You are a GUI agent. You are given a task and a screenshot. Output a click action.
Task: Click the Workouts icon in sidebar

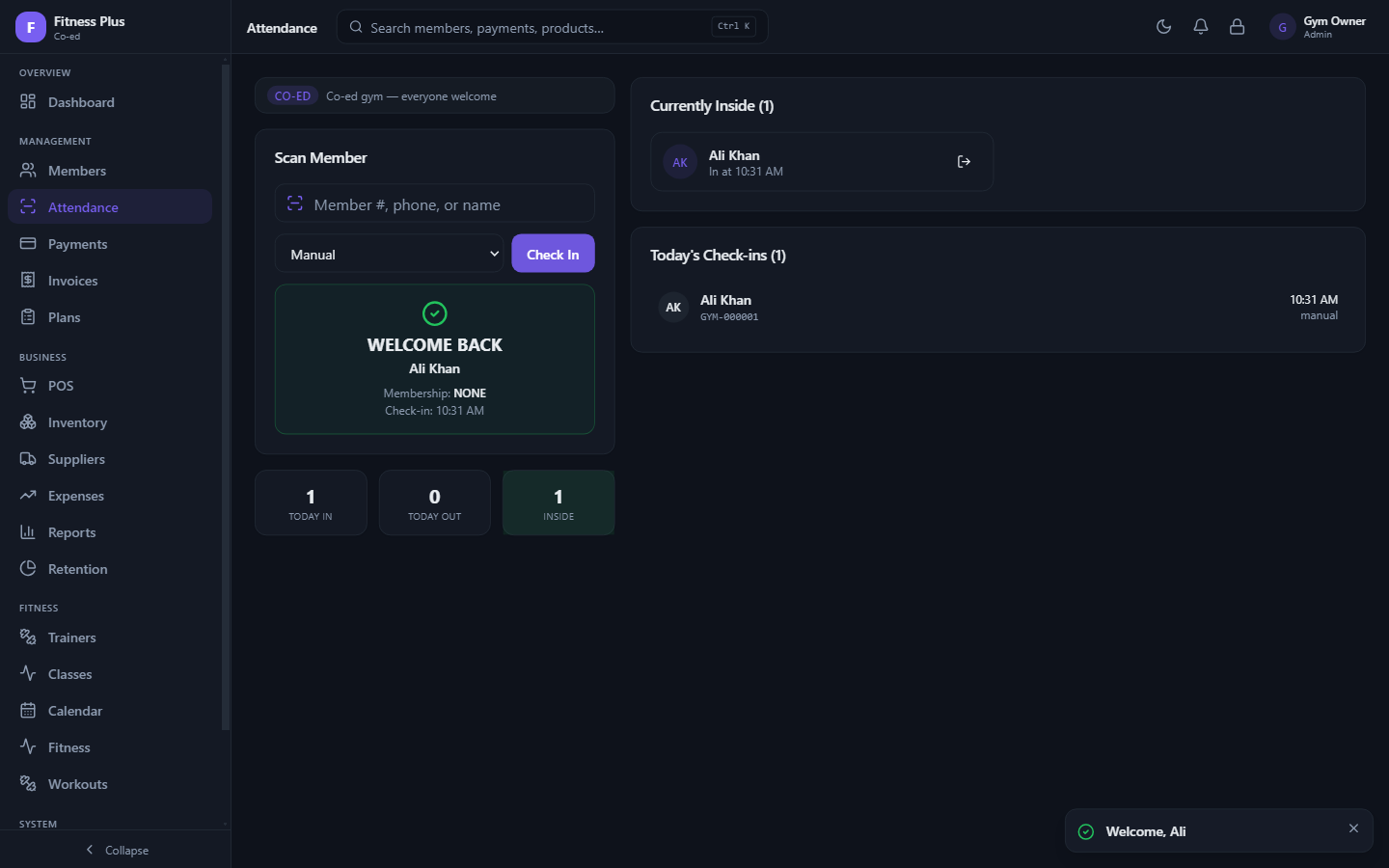point(28,784)
